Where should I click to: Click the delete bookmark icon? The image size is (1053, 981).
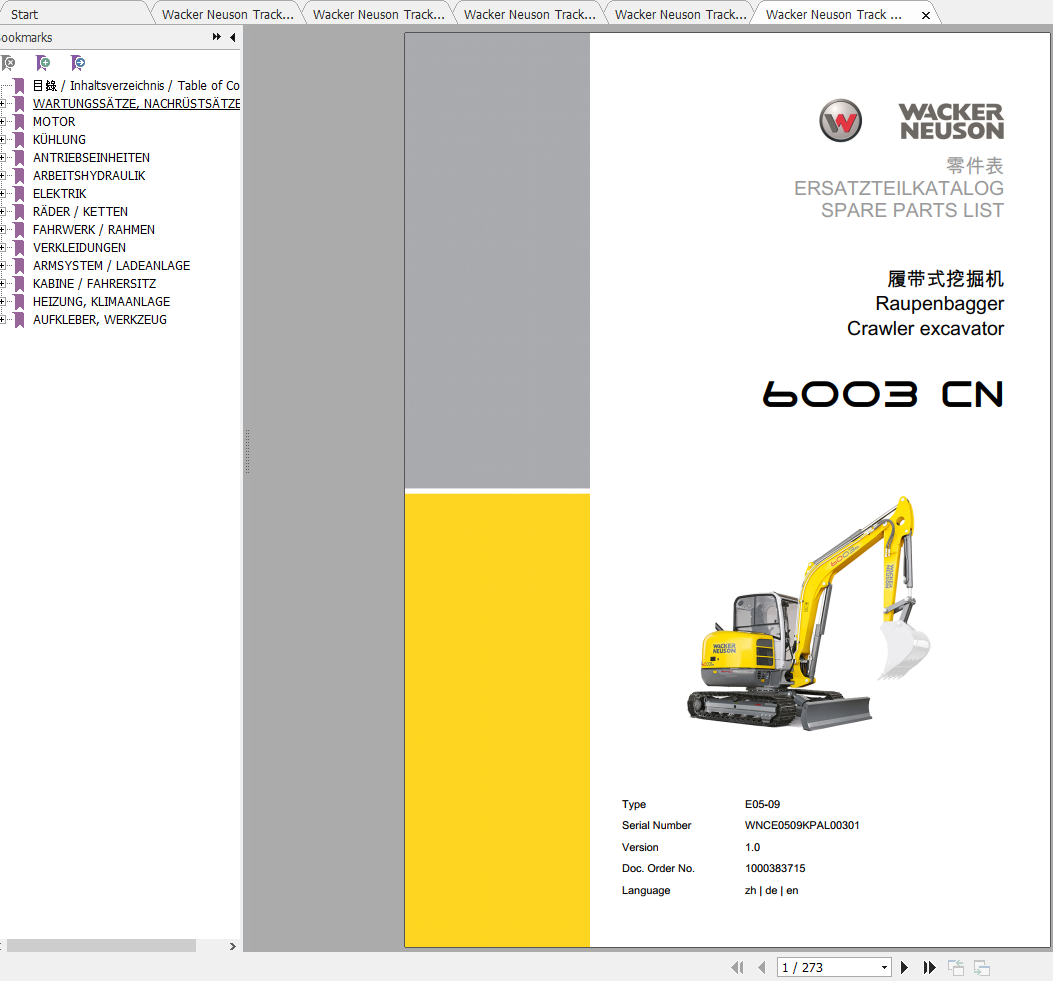tap(9, 63)
